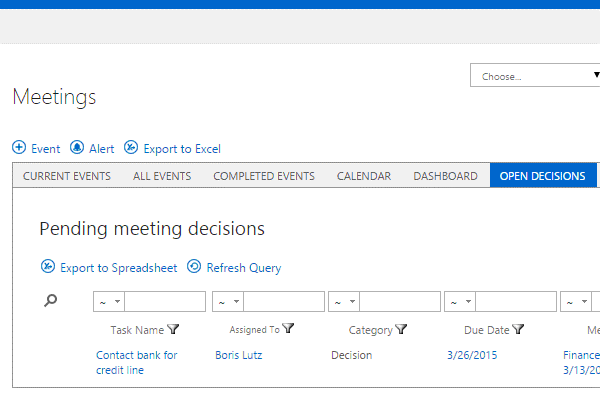Open Task Name filter operator dropdown
The image size is (600, 400).
109,302
